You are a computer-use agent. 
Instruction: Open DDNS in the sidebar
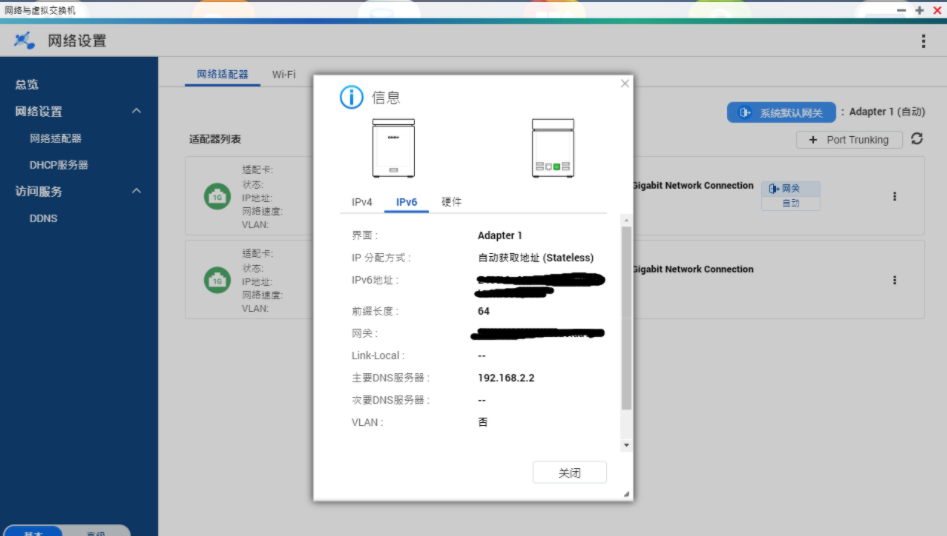pyautogui.click(x=43, y=218)
